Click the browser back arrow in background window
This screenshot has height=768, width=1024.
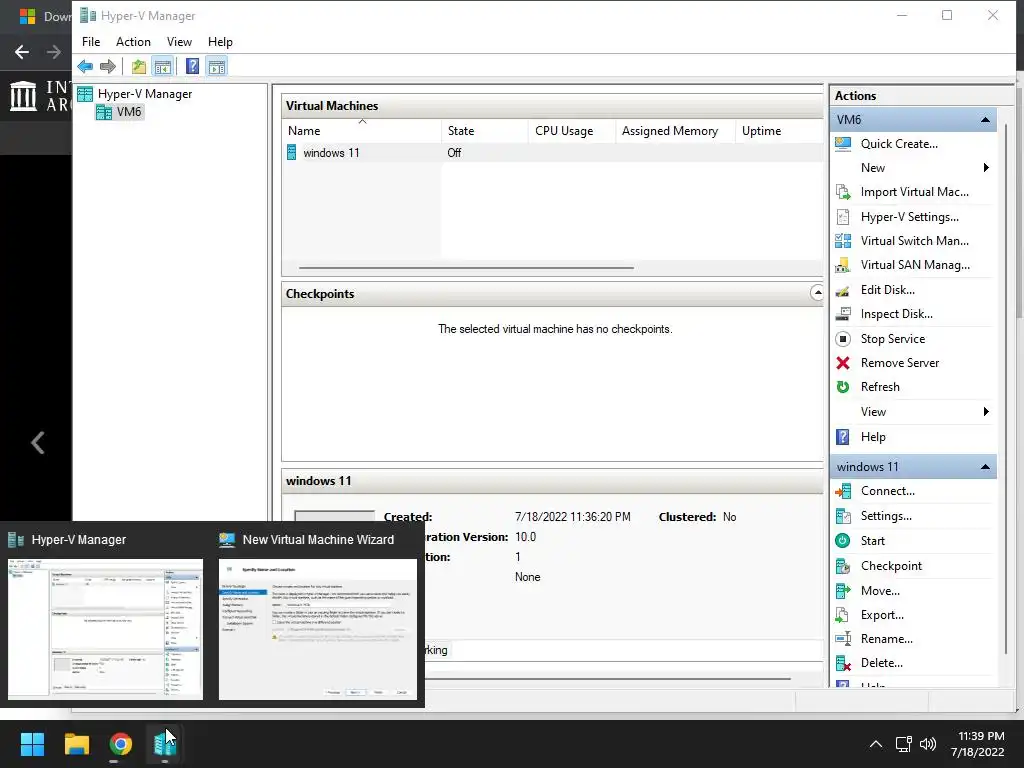click(x=22, y=52)
